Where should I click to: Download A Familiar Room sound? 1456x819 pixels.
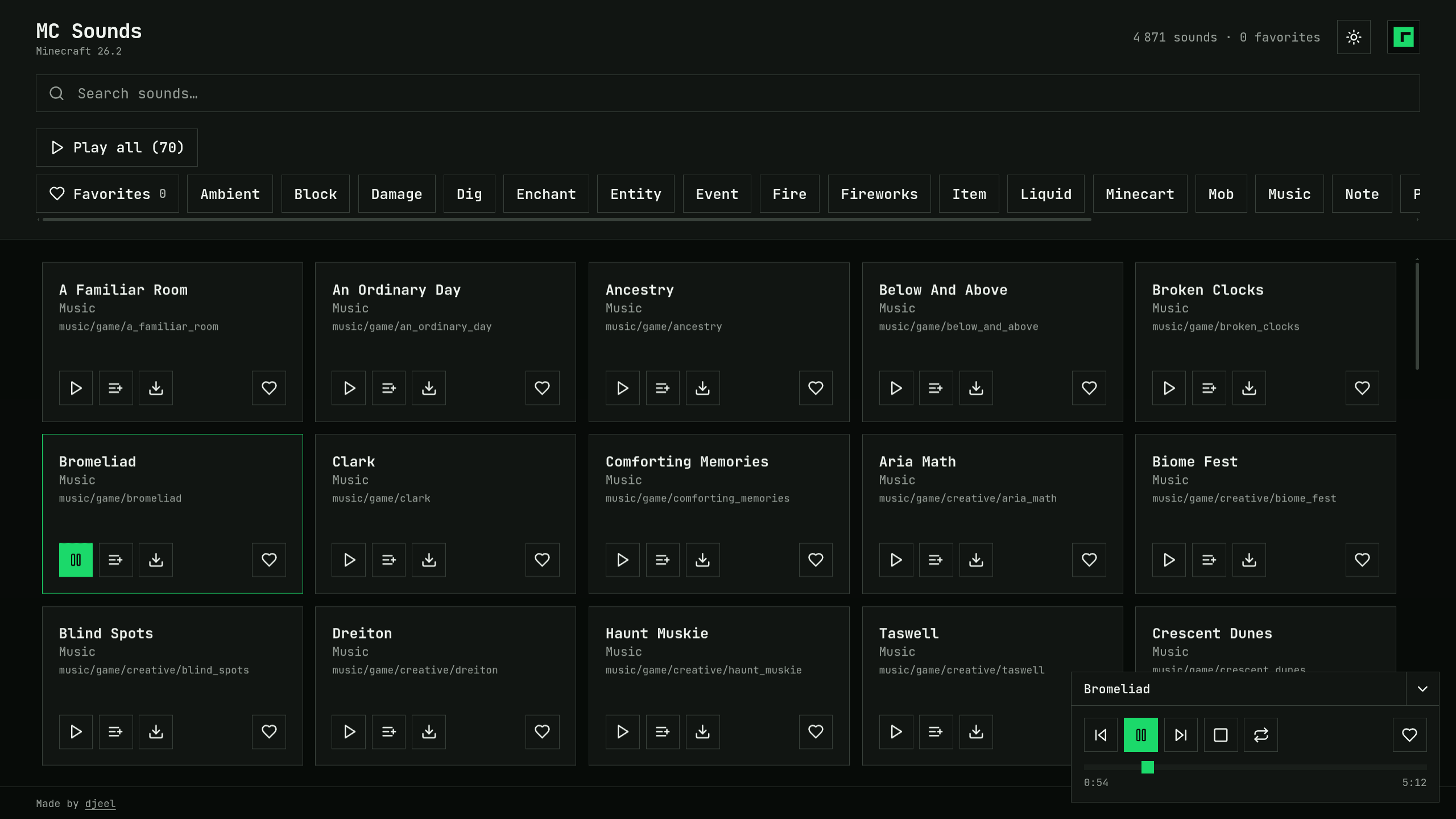pos(156,388)
